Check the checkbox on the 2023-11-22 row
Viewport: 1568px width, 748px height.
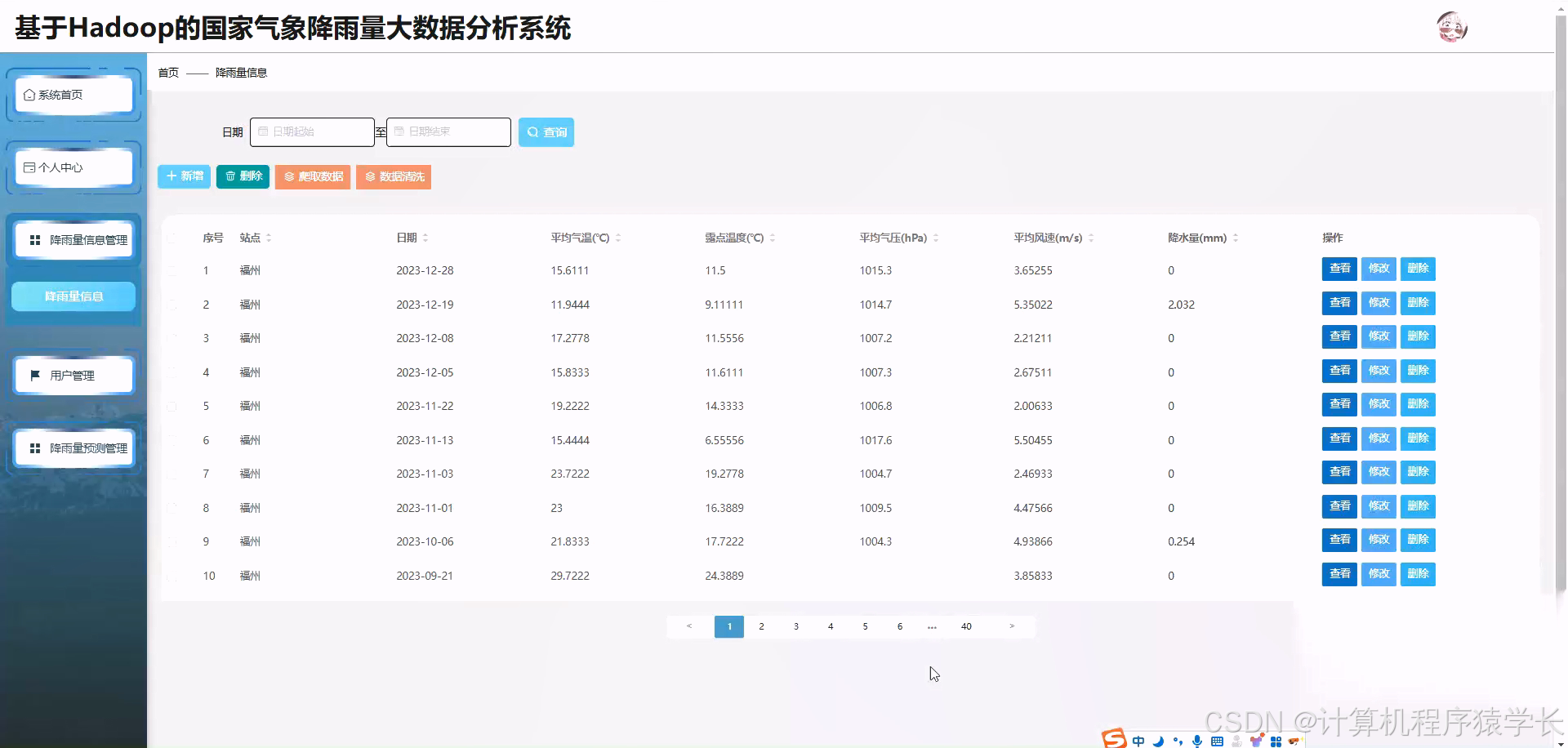(x=173, y=406)
